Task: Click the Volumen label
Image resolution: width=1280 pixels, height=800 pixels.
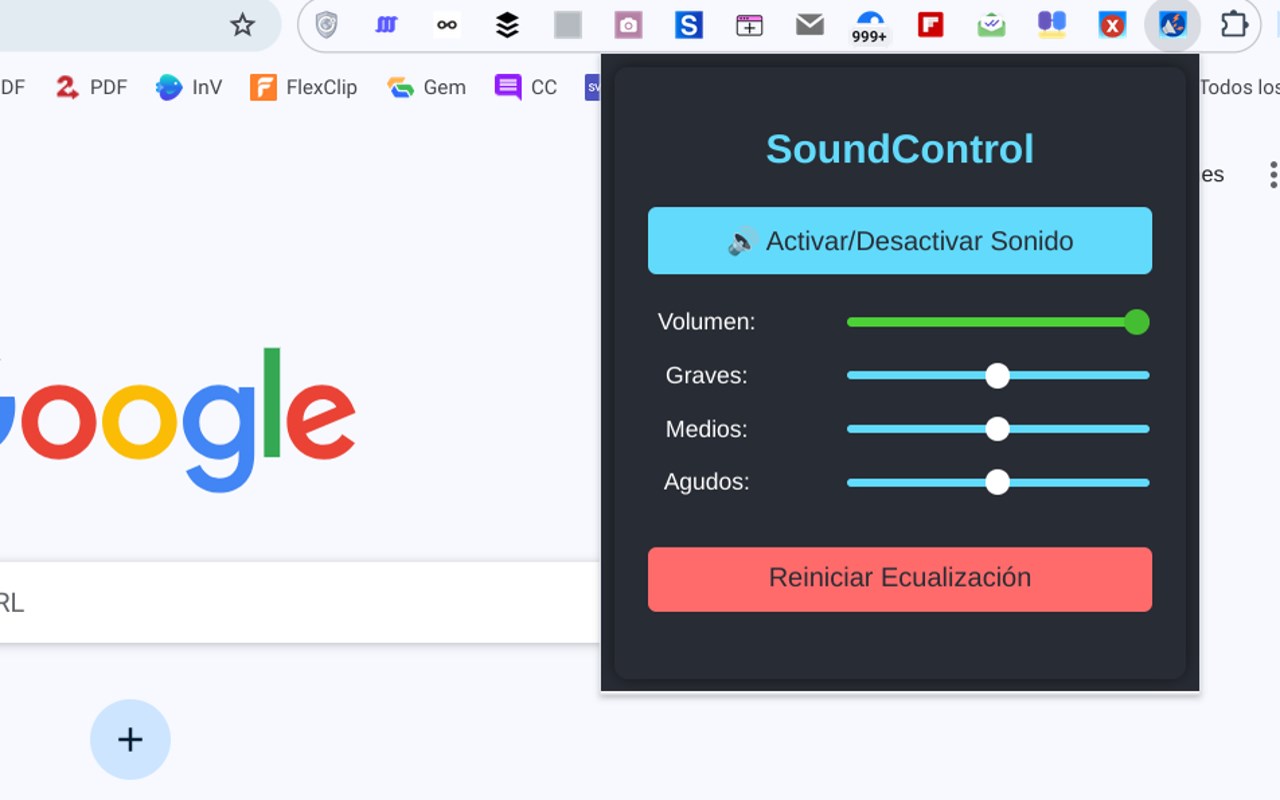Action: point(707,322)
